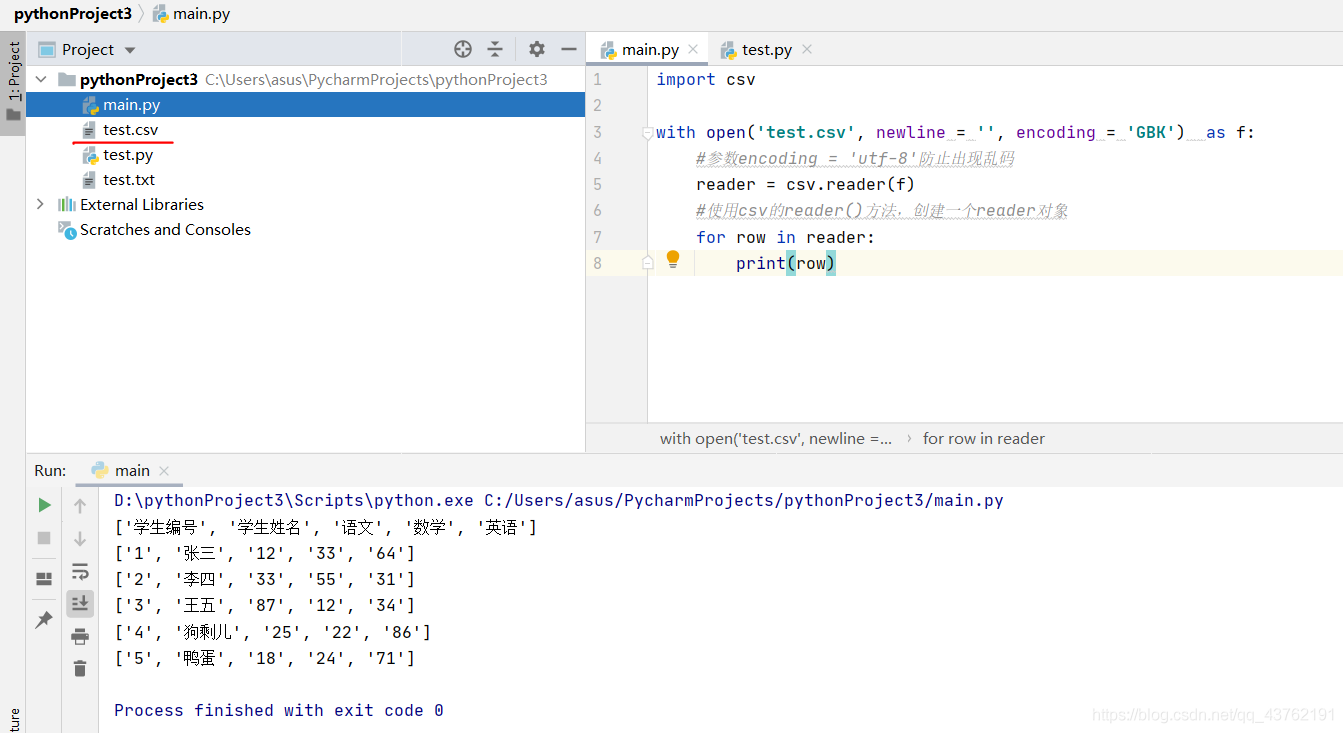
Task: Collapse the pythonProject3 root folder
Action: [x=41, y=79]
